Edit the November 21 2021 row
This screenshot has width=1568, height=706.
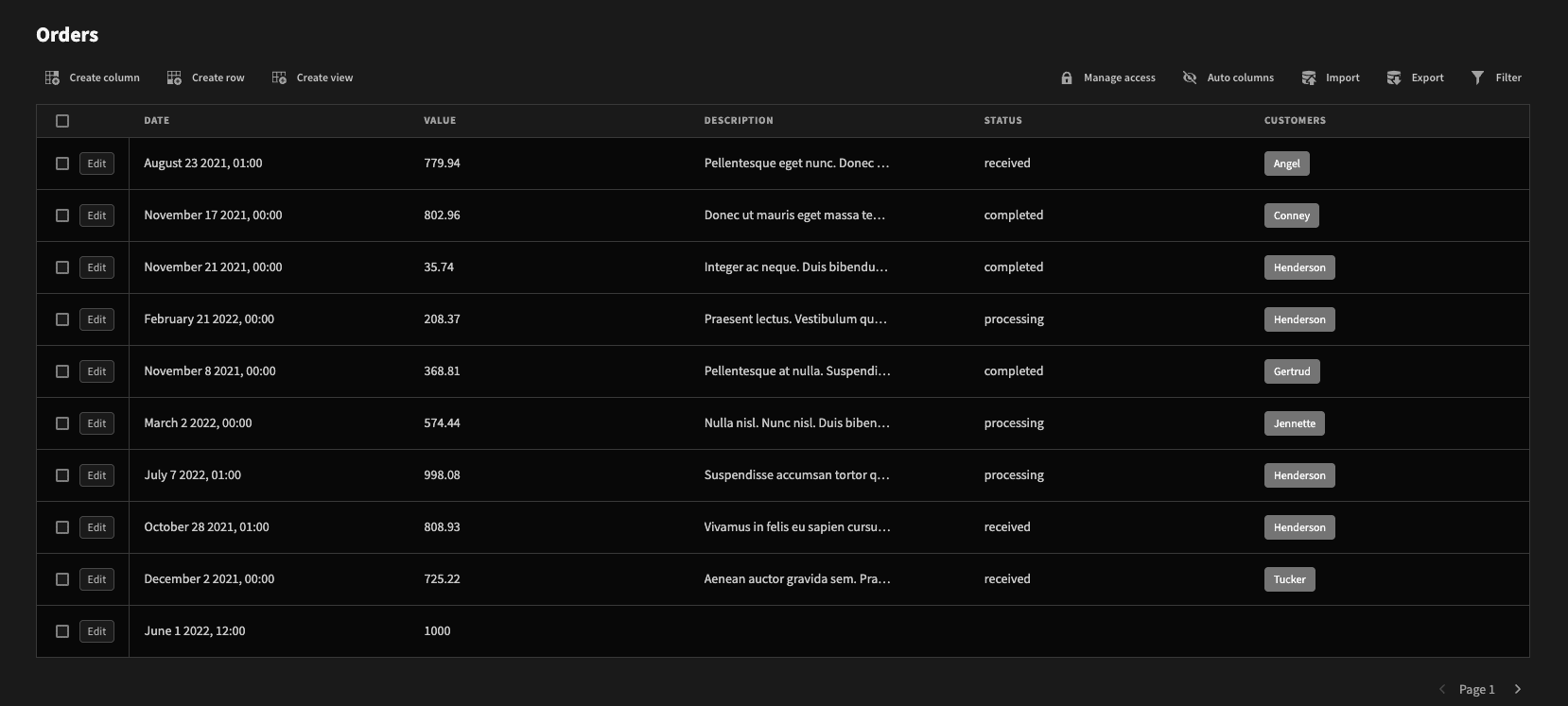coord(96,267)
